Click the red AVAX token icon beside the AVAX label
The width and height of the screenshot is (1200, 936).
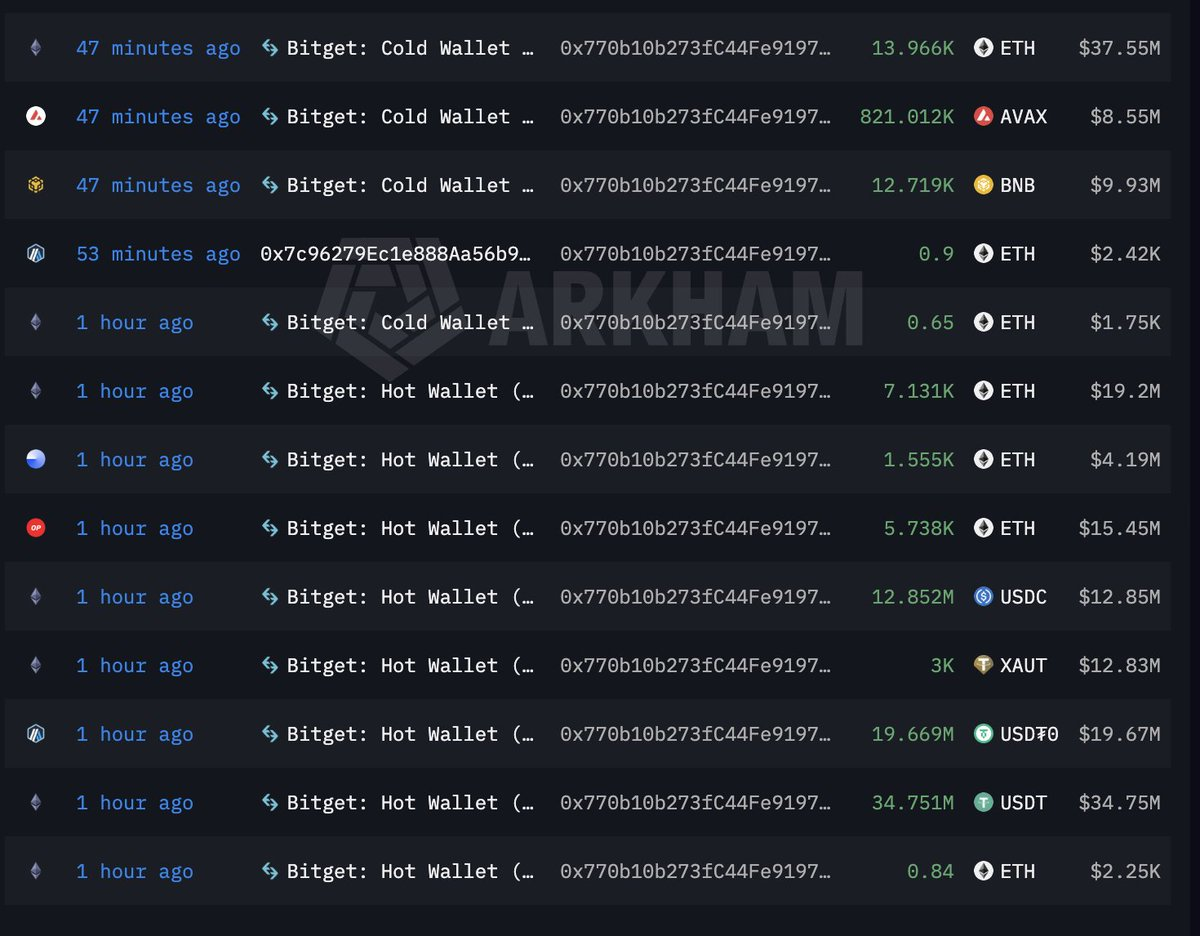click(x=984, y=116)
